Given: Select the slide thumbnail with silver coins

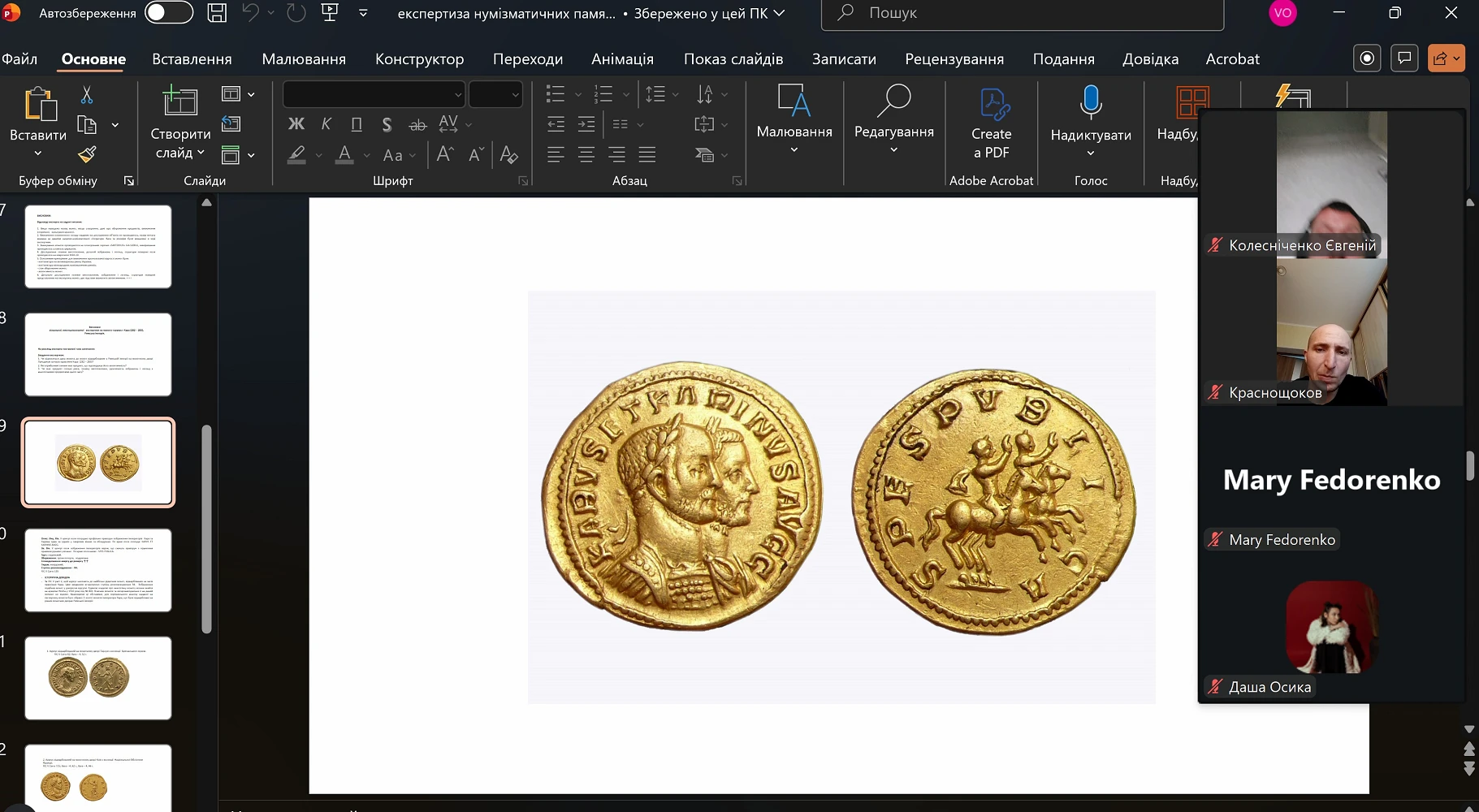Looking at the screenshot, I should (98, 678).
